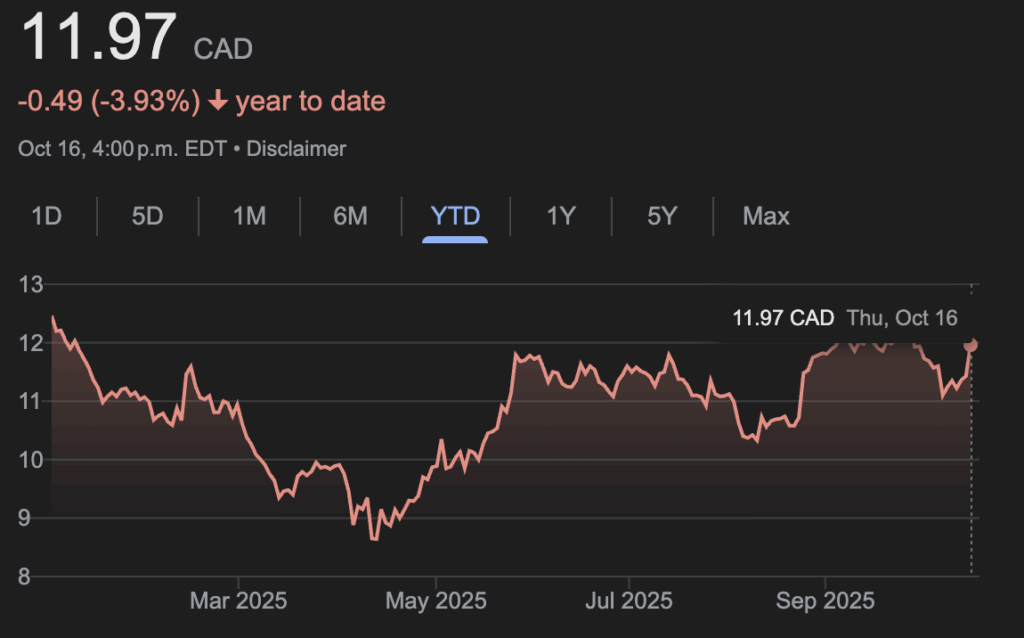Select the YTD tab
1024x638 pixels.
click(x=455, y=216)
